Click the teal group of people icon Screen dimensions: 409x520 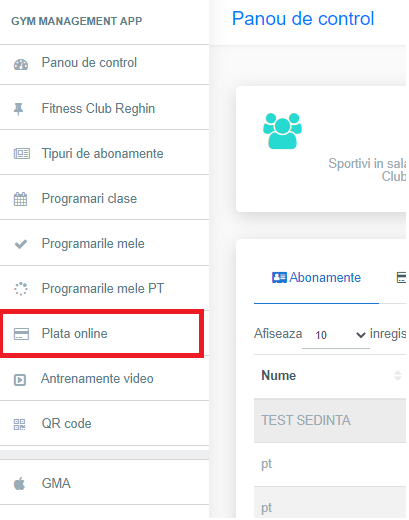pyautogui.click(x=282, y=131)
